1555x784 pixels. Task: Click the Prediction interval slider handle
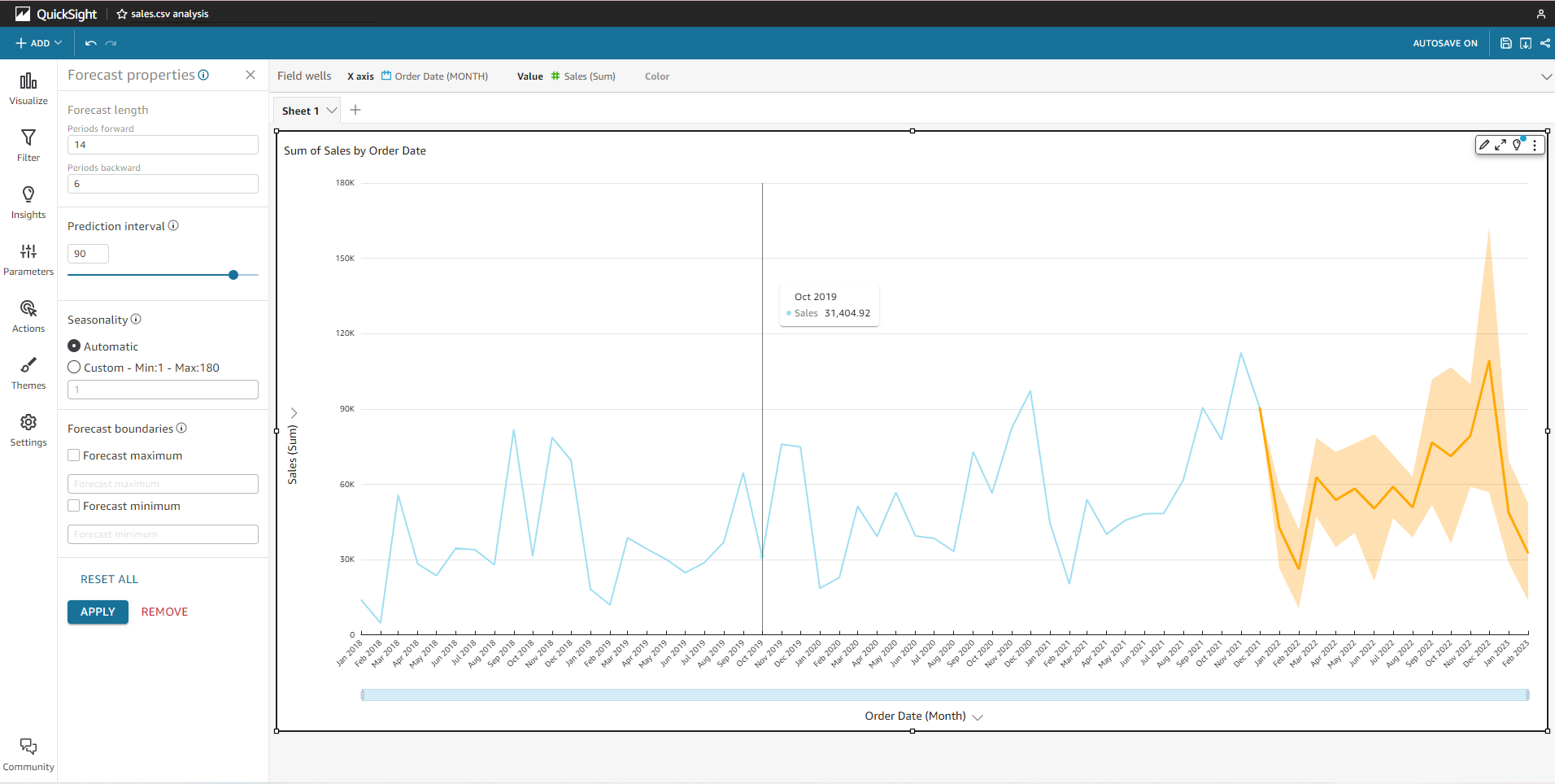click(233, 275)
